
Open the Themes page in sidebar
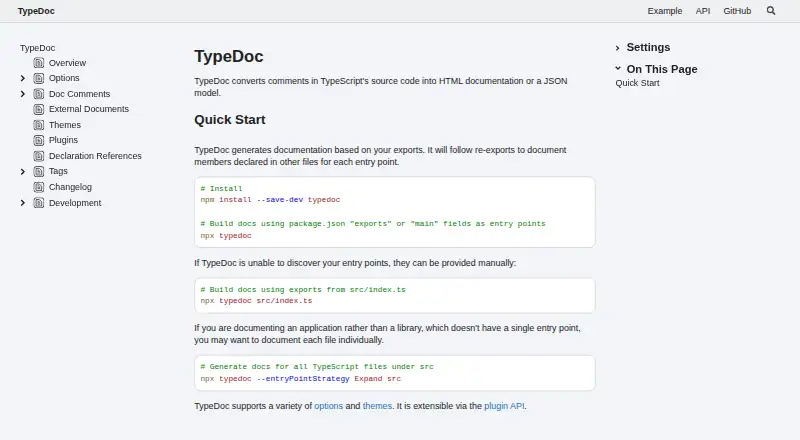tap(65, 125)
